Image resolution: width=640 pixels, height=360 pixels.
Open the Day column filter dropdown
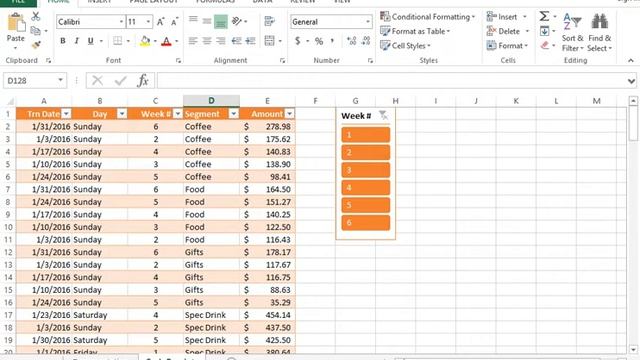(122, 114)
